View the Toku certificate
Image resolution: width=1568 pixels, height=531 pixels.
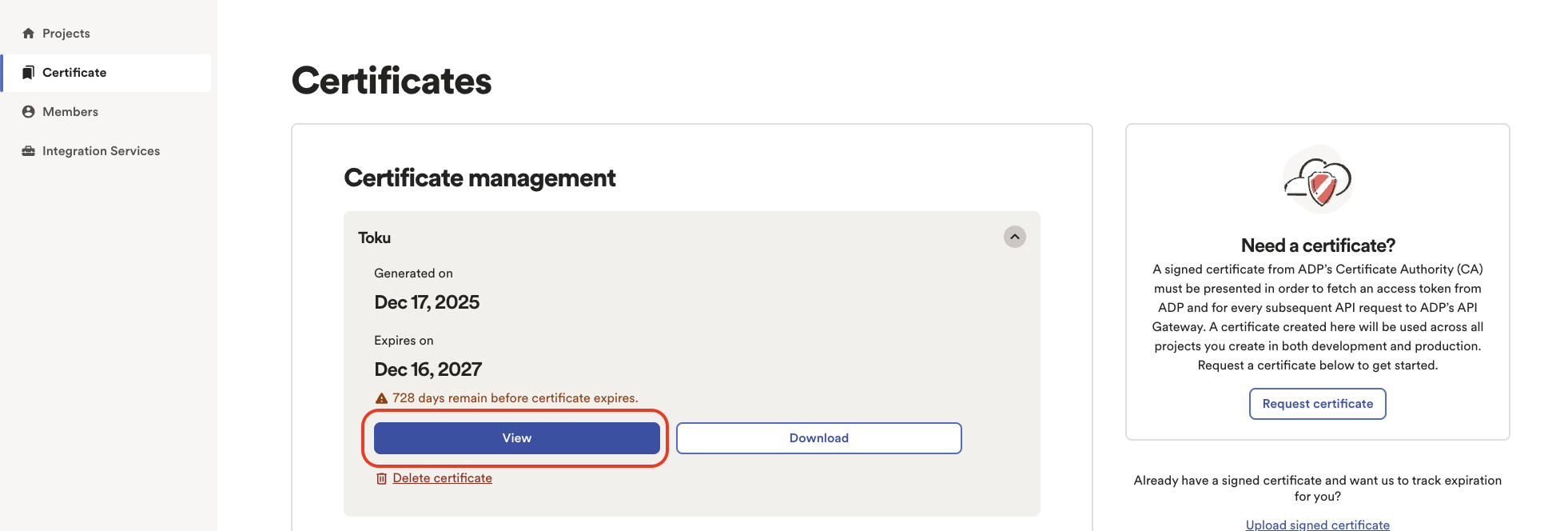[x=517, y=438]
